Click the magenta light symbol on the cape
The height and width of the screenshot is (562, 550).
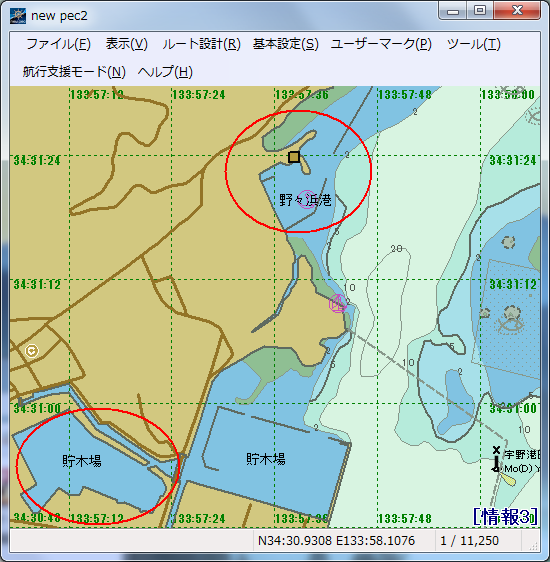click(338, 304)
